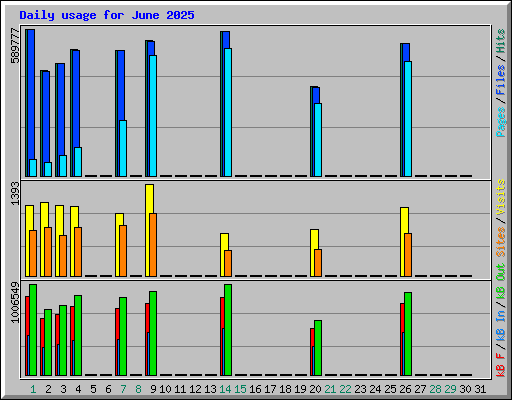The height and width of the screenshot is (400, 512).
Task: Click the day 9 orange sites bar
Action: pyautogui.click(x=153, y=245)
